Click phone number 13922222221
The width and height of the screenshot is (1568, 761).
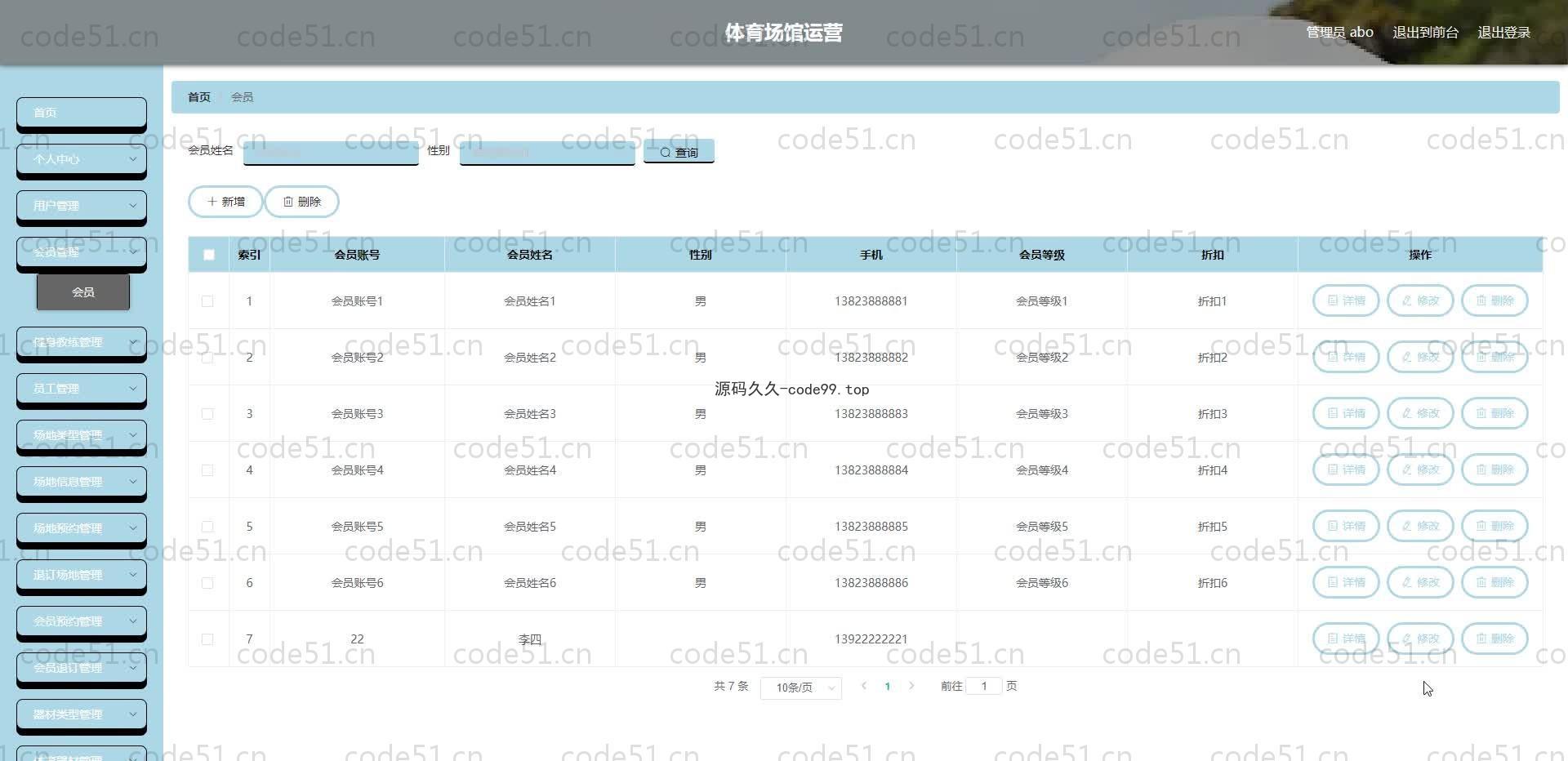point(871,639)
